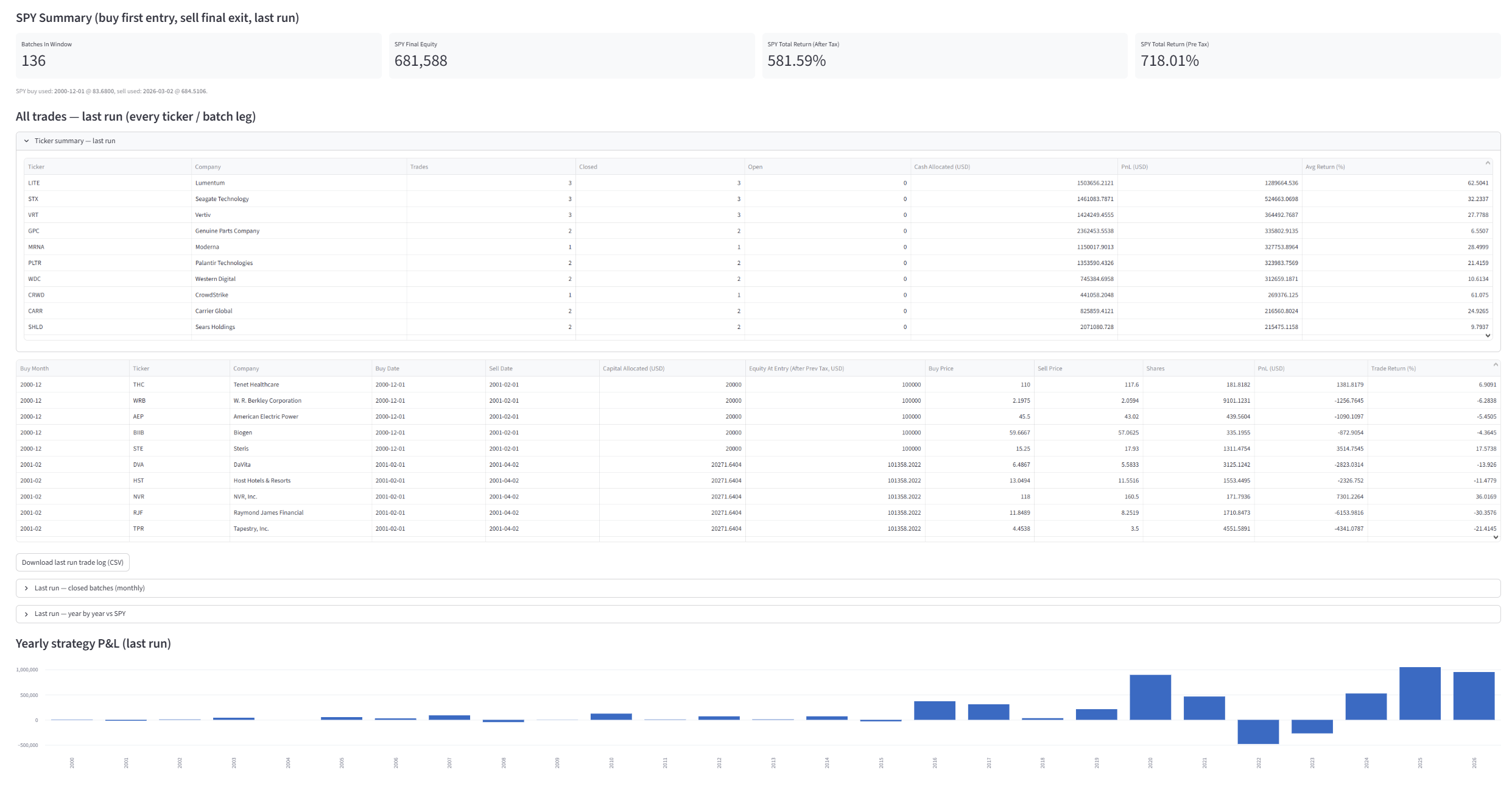This screenshot has height=803, width=1512.
Task: Select the NVR, Inc. trade row company cell
Action: tap(245, 497)
